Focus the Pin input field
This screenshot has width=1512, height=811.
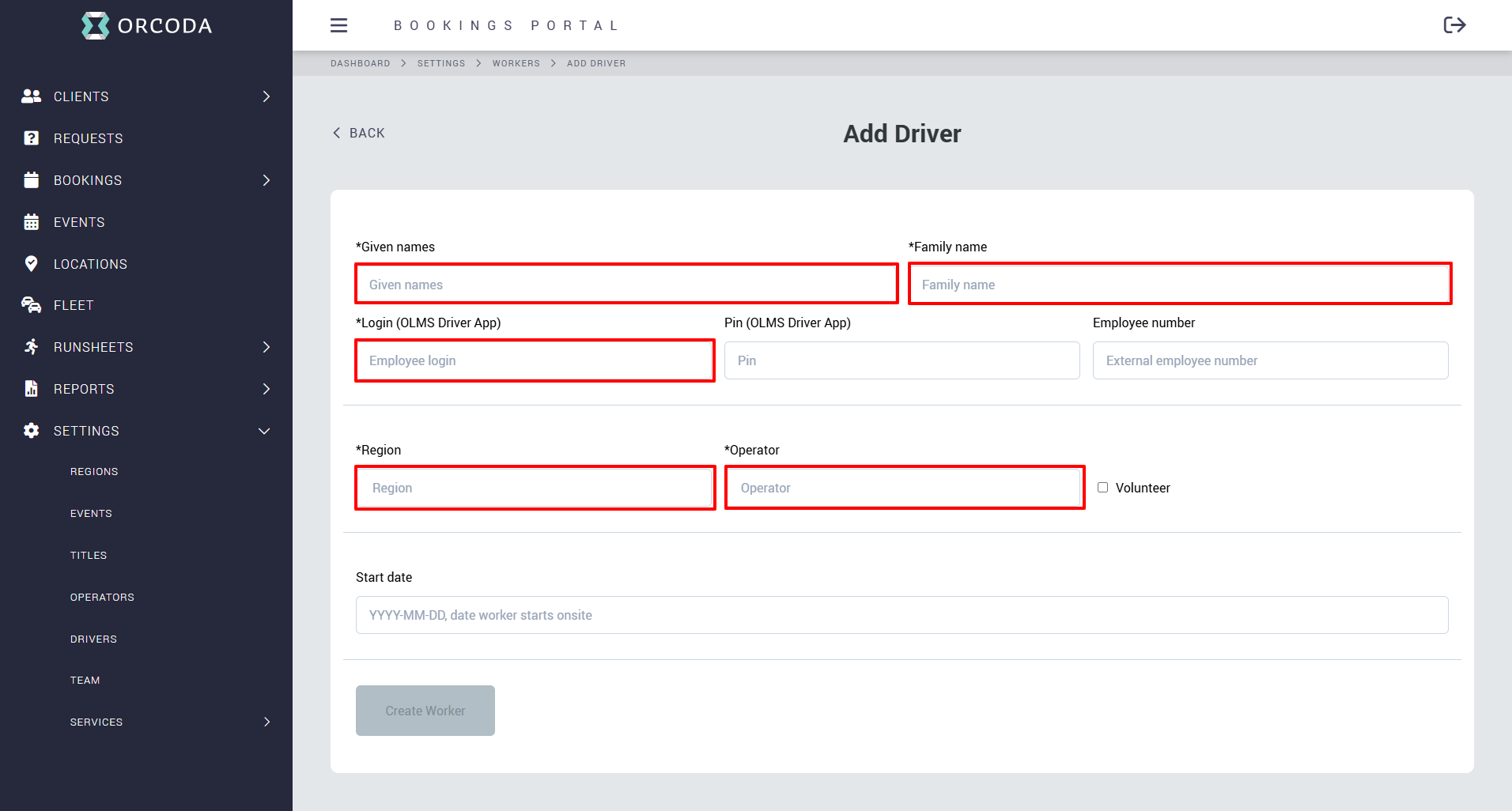pos(902,360)
